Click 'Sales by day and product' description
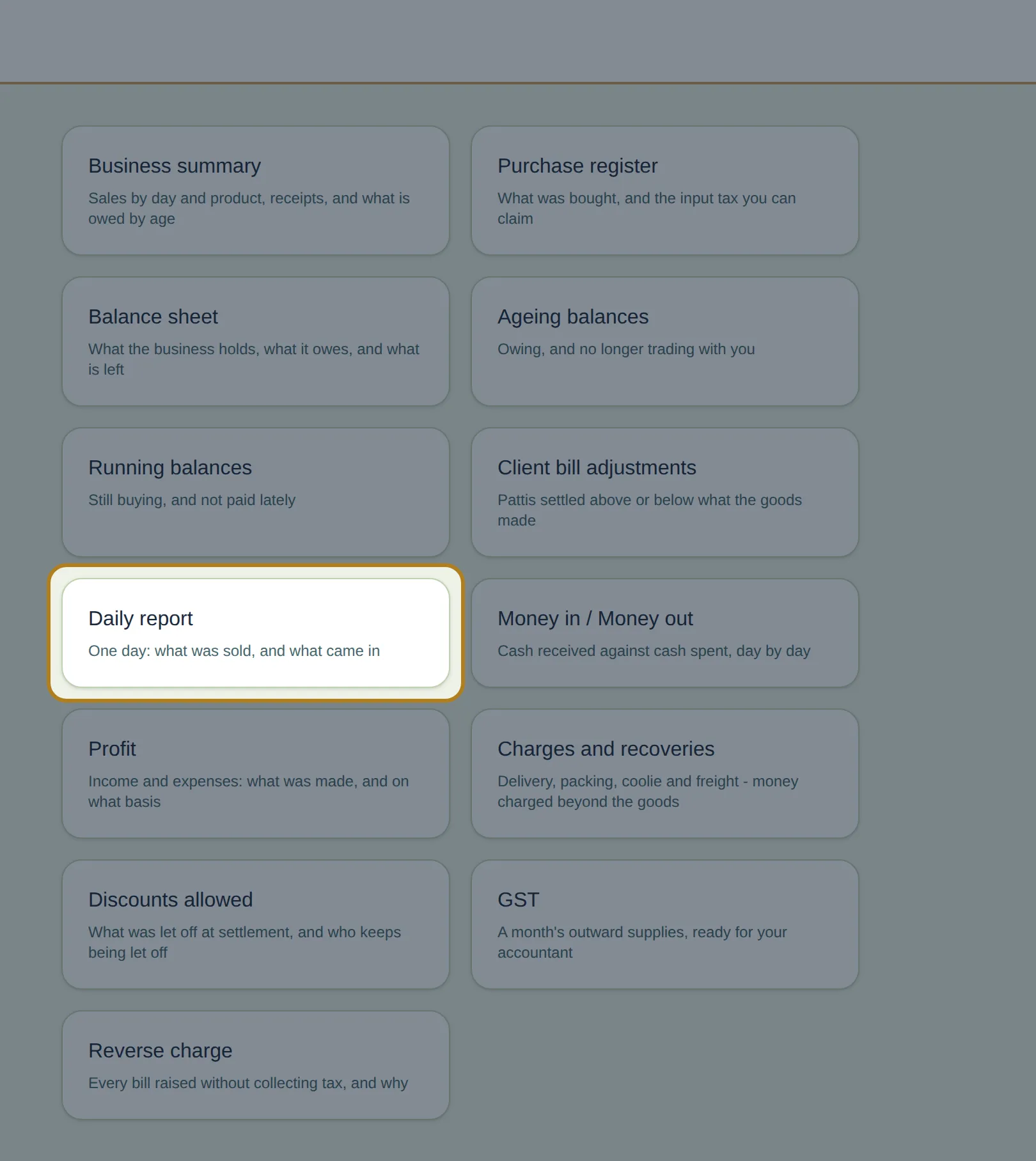This screenshot has width=1036, height=1161. point(249,208)
